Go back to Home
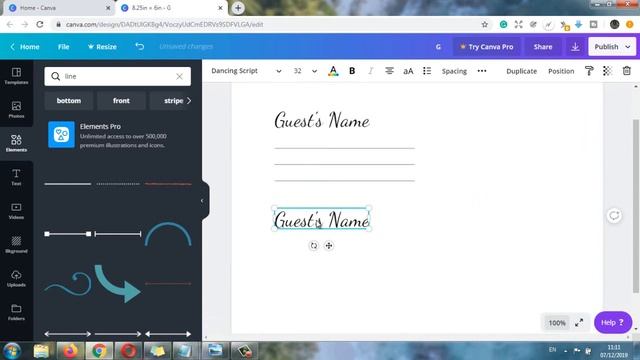 click(25, 47)
